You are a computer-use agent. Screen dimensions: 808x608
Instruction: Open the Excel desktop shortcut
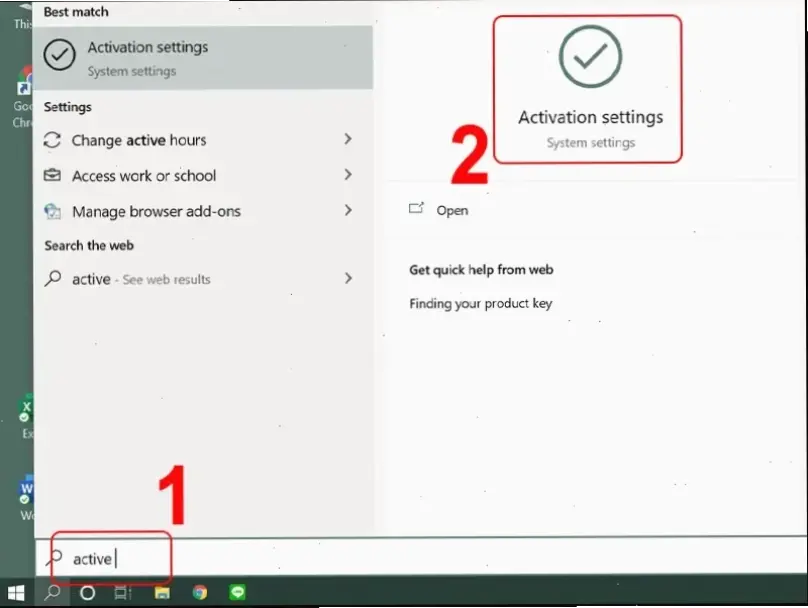click(26, 410)
